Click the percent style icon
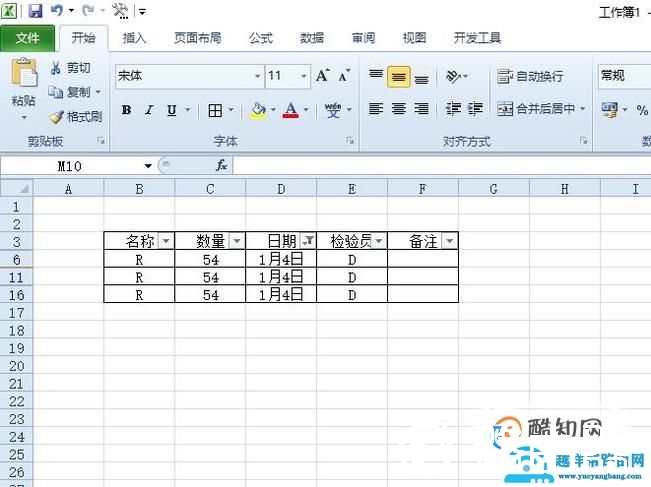 point(642,110)
